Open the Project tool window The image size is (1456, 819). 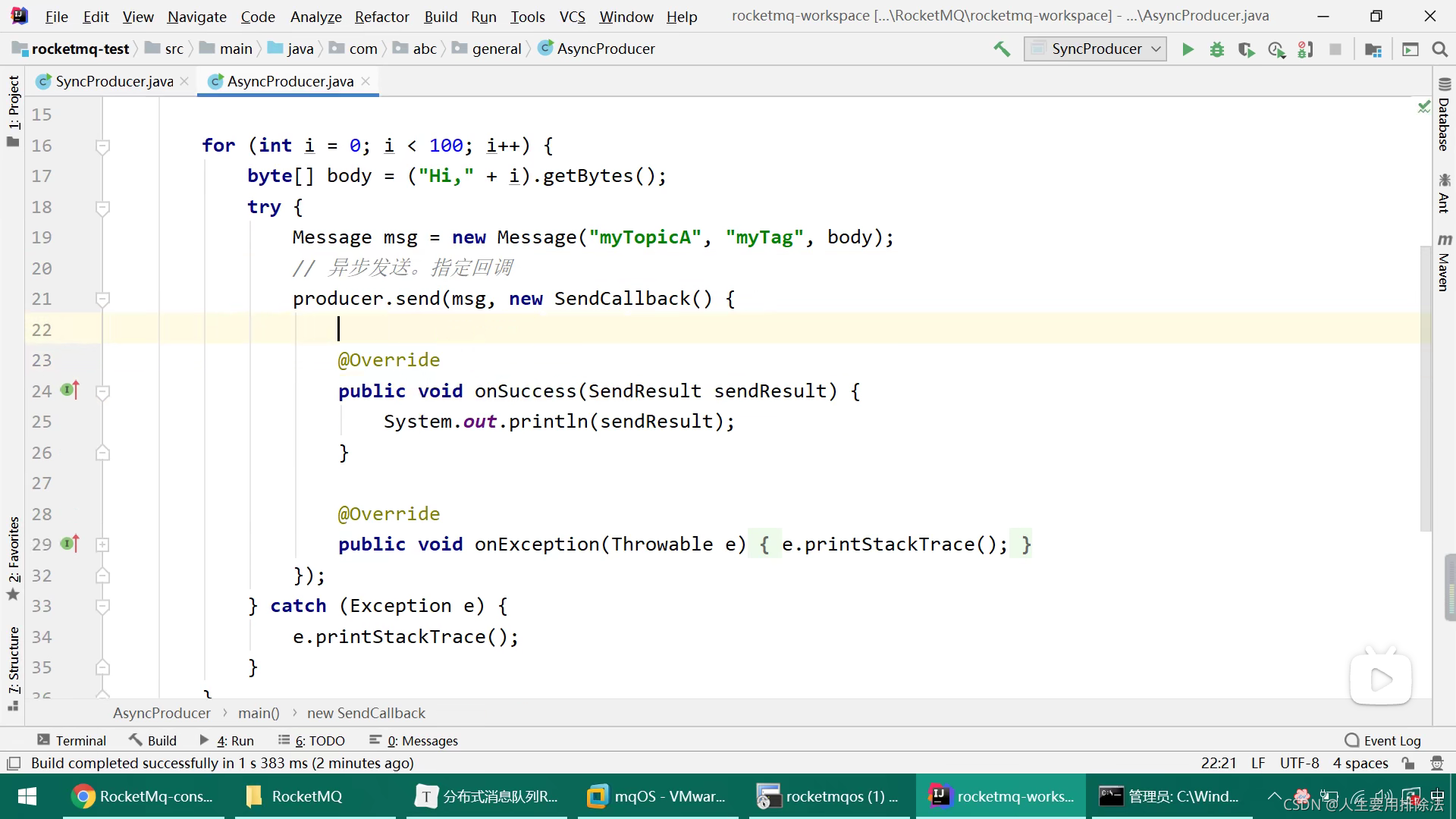tap(13, 111)
